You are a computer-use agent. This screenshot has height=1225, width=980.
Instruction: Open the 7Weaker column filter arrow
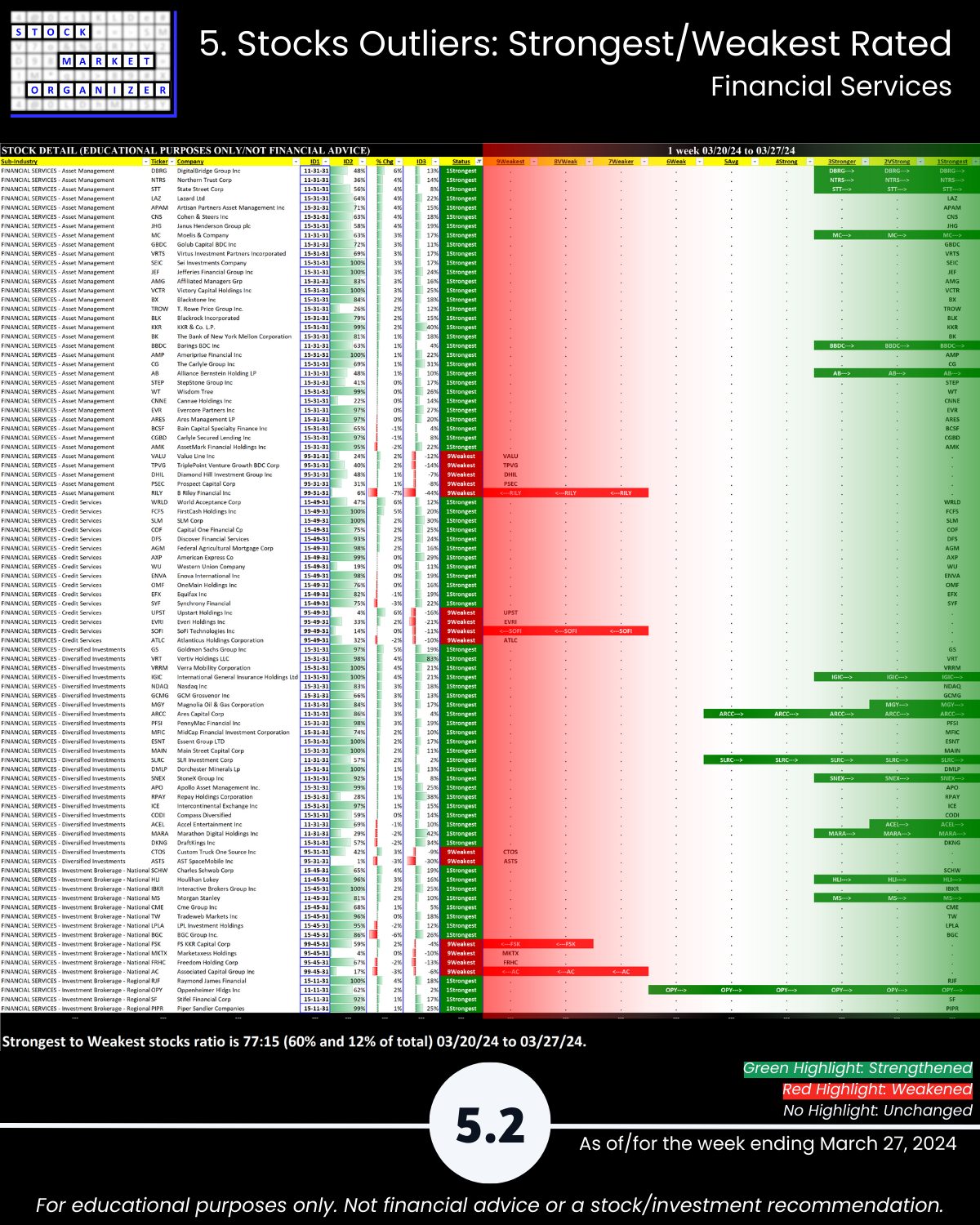point(645,162)
